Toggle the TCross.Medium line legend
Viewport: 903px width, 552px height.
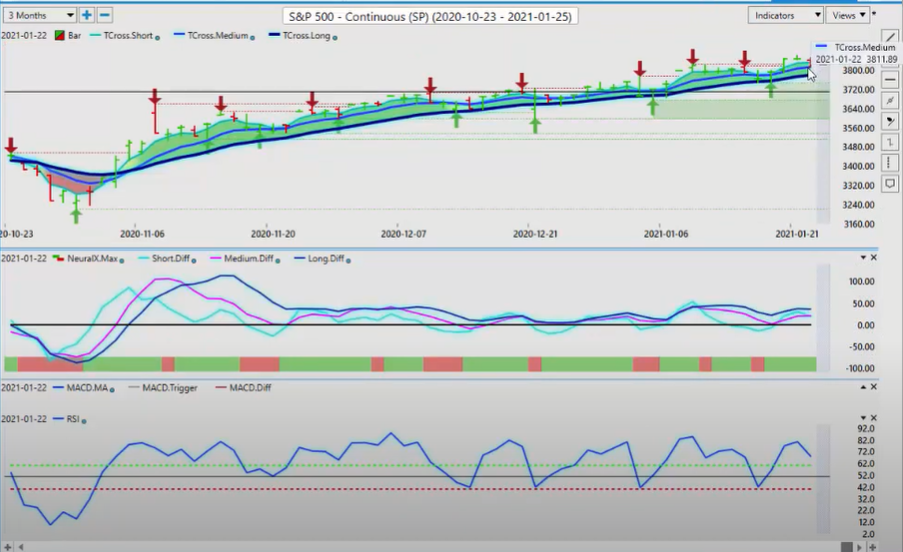(x=211, y=36)
